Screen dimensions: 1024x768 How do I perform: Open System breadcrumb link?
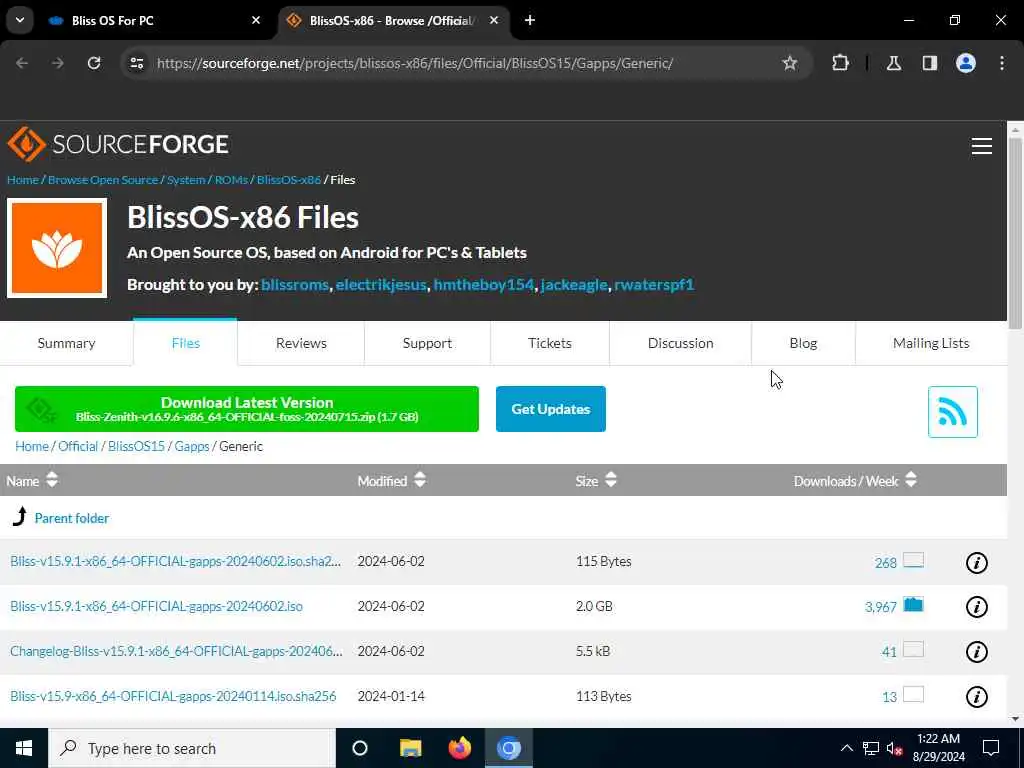coord(186,180)
